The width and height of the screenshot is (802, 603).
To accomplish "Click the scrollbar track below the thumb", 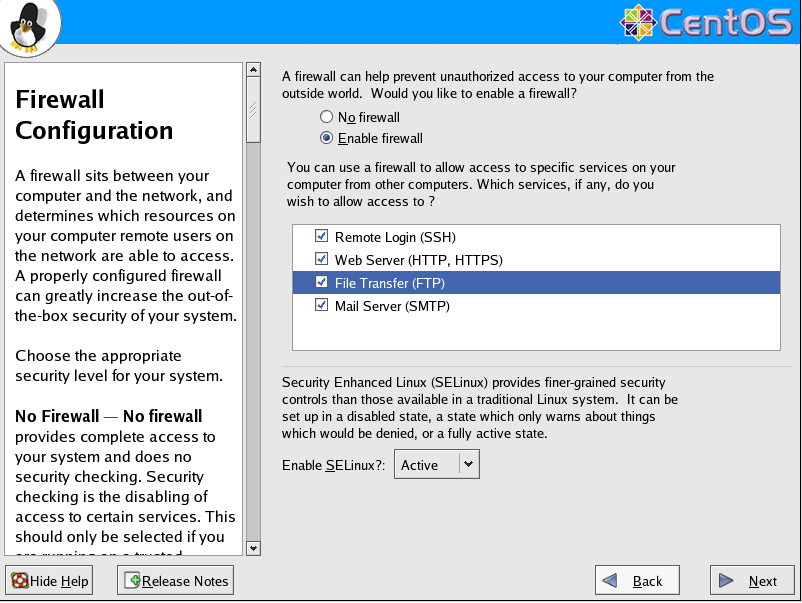I will (x=253, y=350).
